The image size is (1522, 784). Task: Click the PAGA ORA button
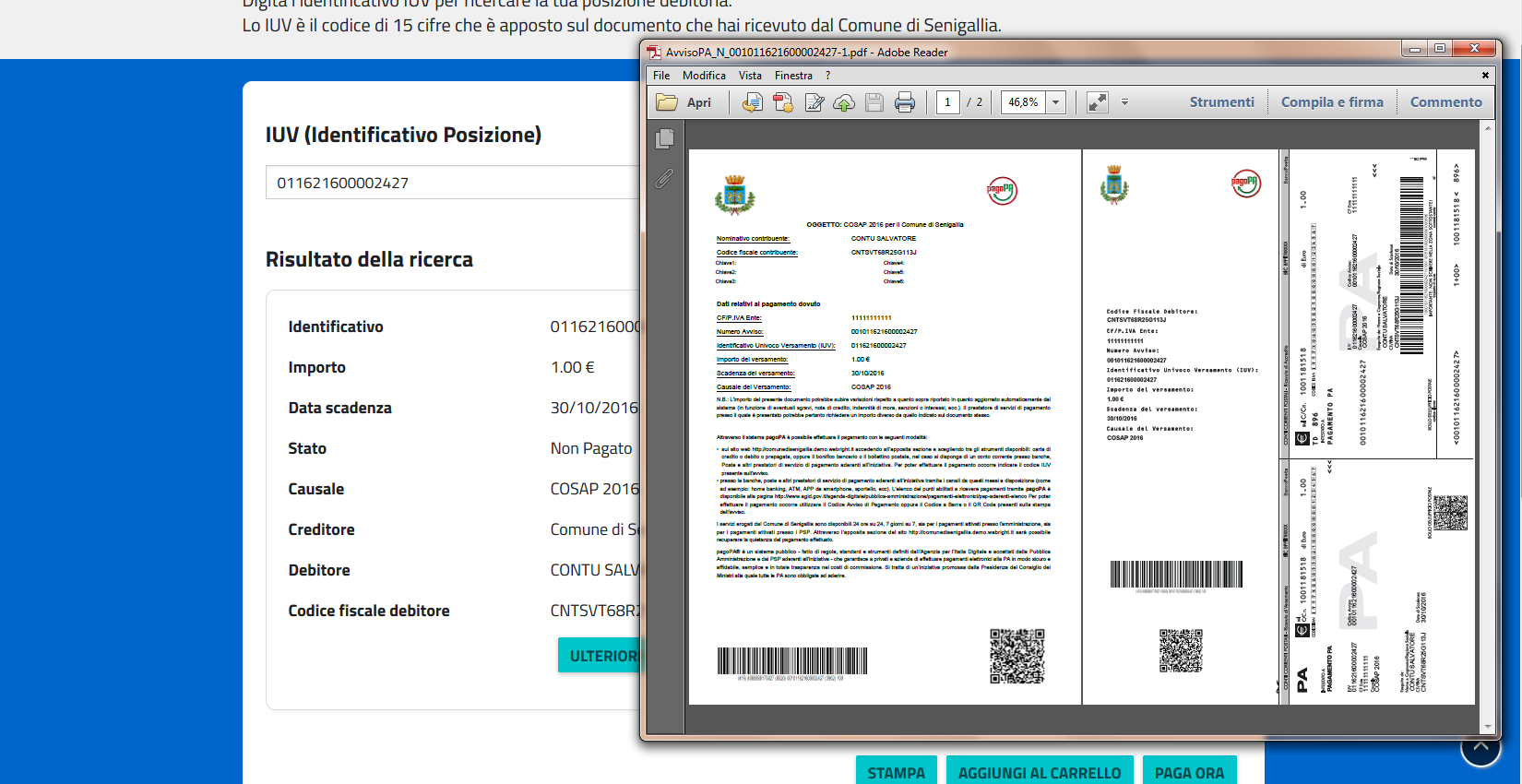(x=1189, y=772)
